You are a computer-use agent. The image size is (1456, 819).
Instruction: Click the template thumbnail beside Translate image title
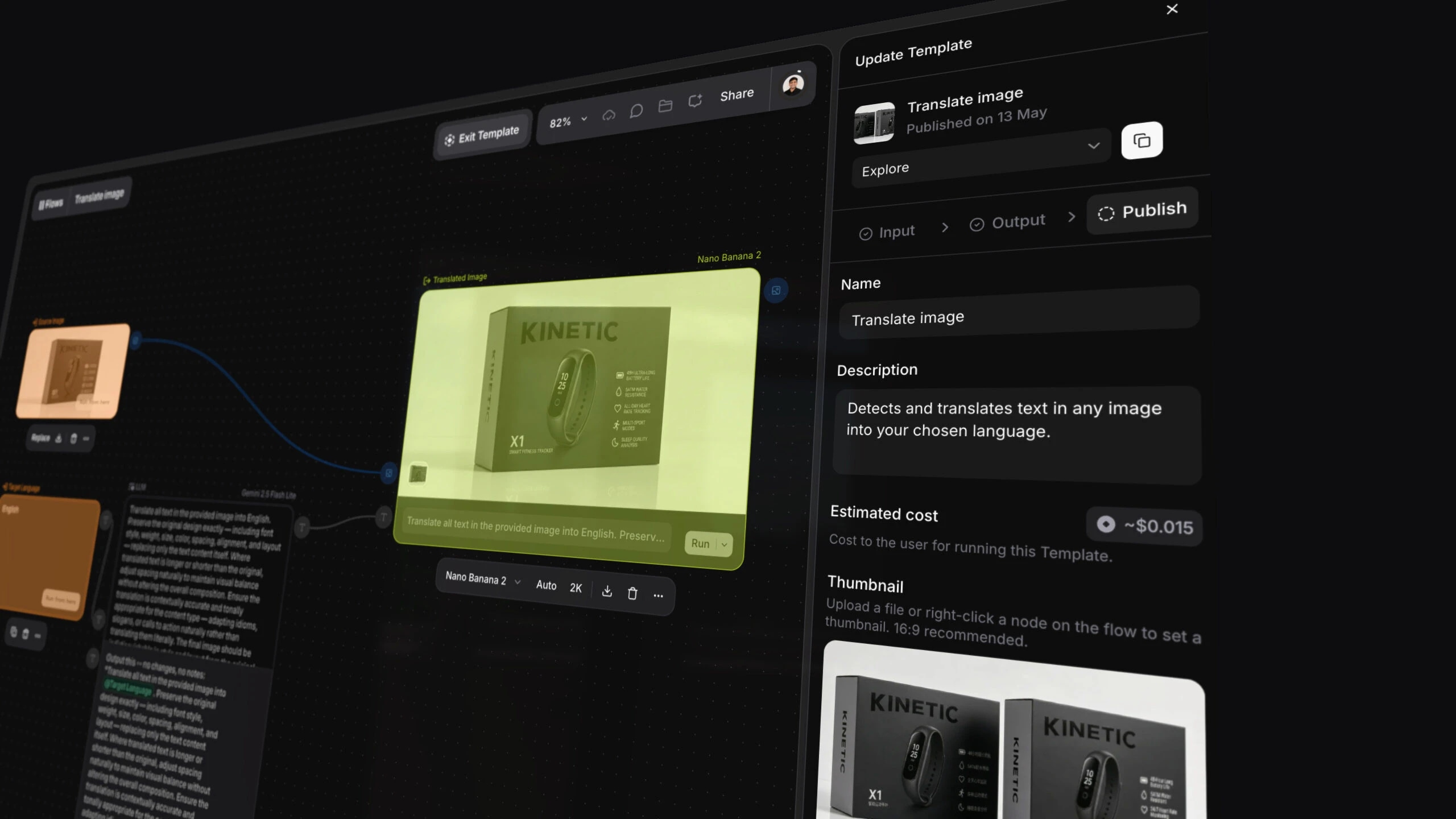(874, 122)
